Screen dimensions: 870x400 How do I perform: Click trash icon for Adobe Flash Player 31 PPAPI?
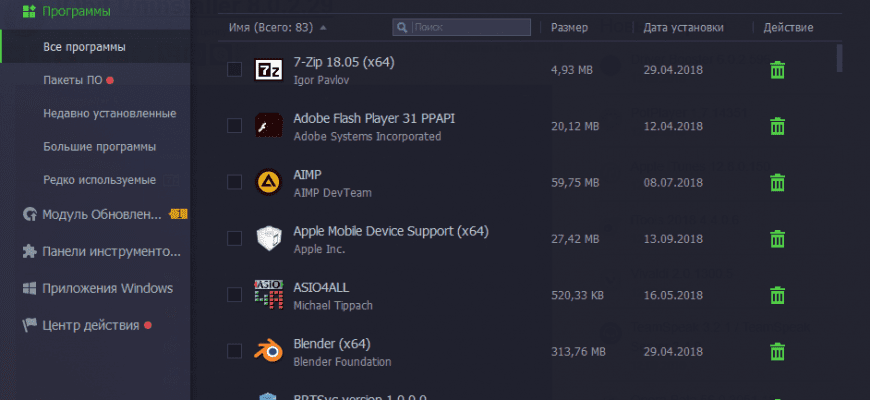[x=777, y=126]
